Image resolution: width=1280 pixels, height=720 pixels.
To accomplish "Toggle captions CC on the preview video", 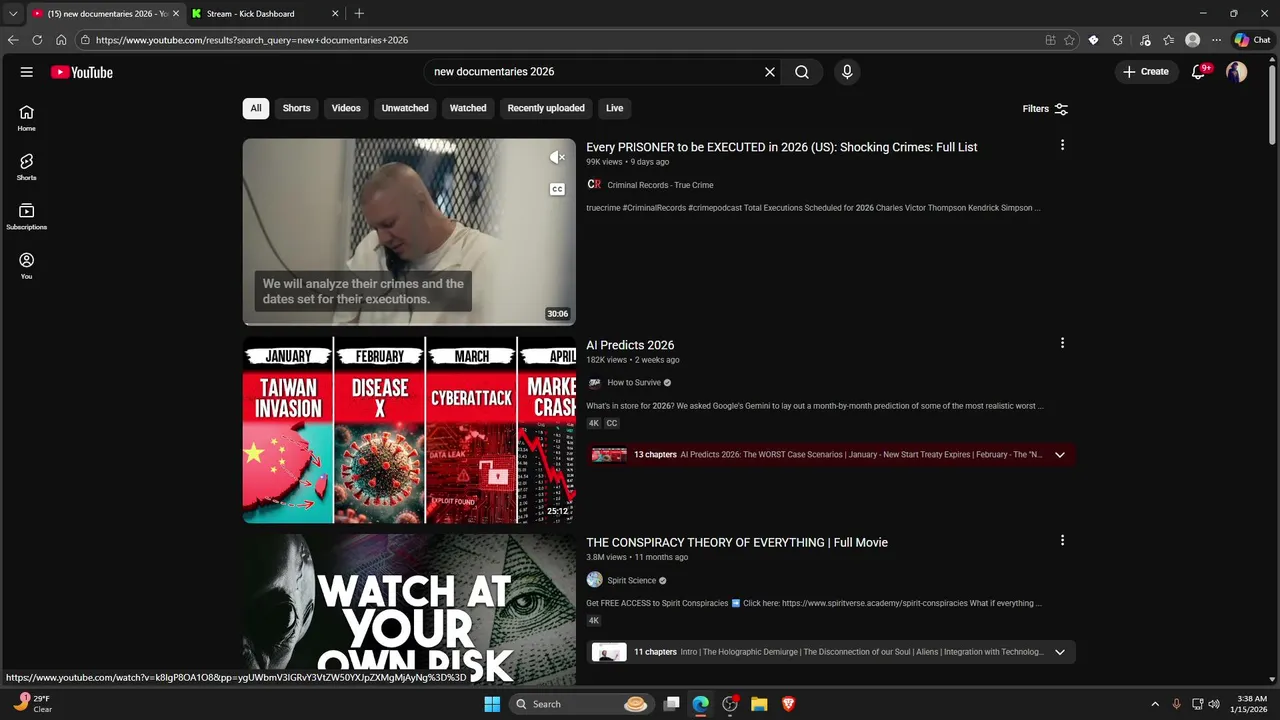I will pyautogui.click(x=557, y=189).
